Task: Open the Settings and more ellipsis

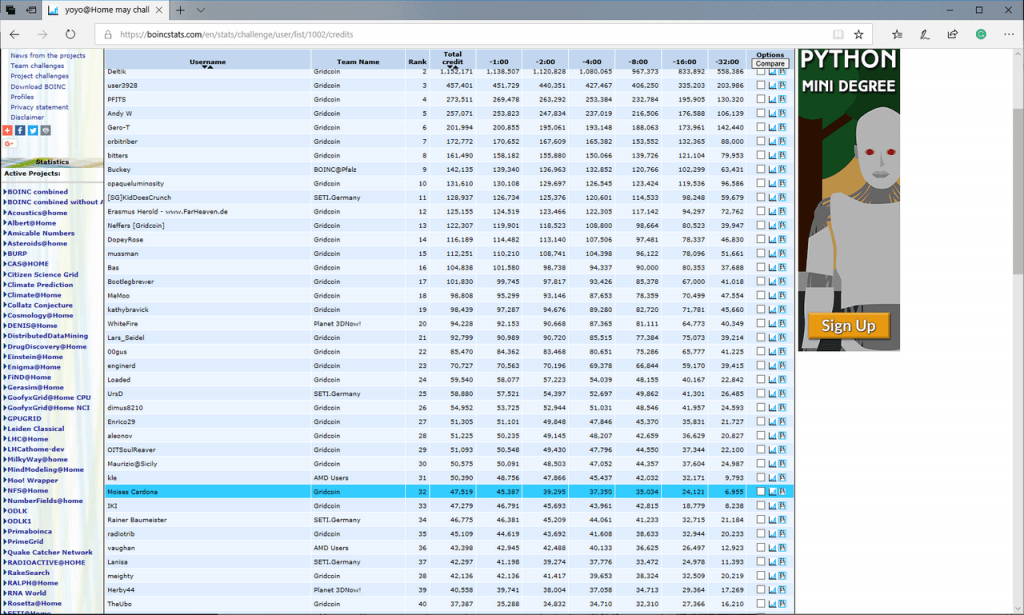Action: pyautogui.click(x=1009, y=35)
